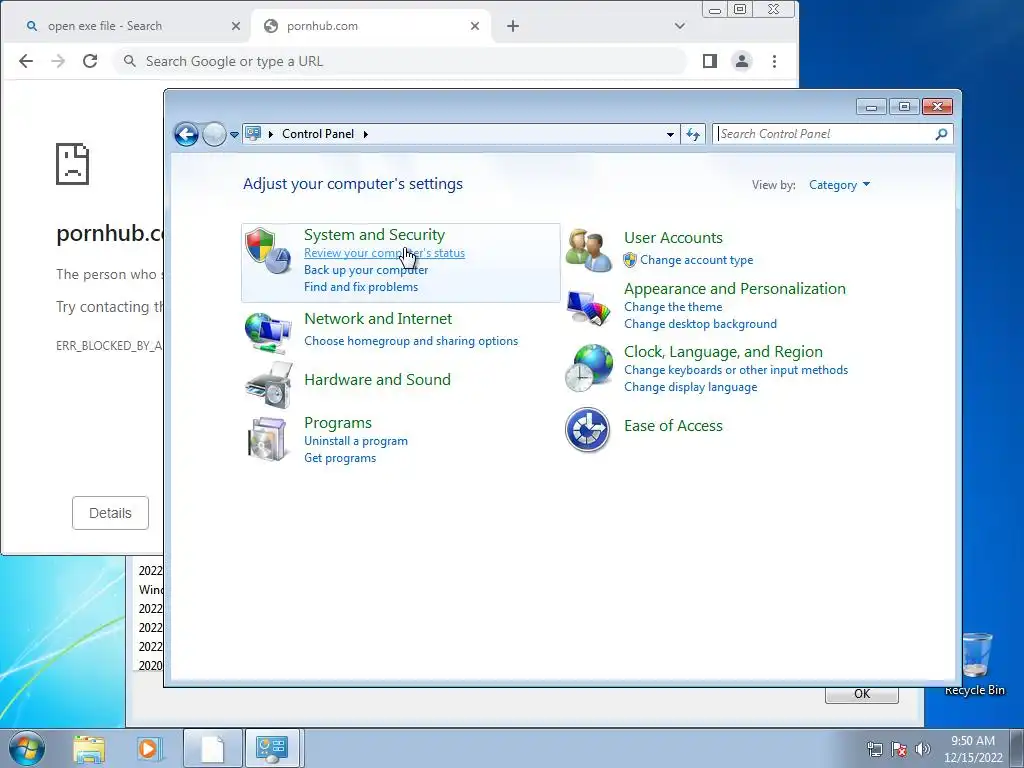1024x768 pixels.
Task: Open the Ease of Access category
Action: click(x=673, y=426)
